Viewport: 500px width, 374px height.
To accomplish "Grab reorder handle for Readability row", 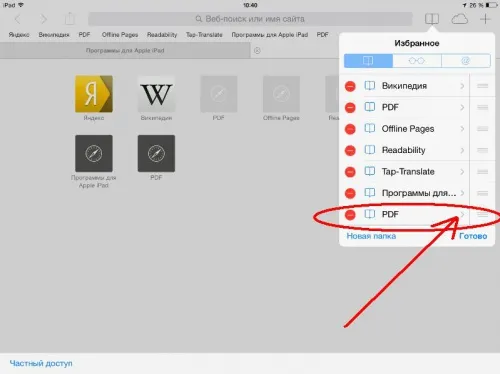I will 482,150.
